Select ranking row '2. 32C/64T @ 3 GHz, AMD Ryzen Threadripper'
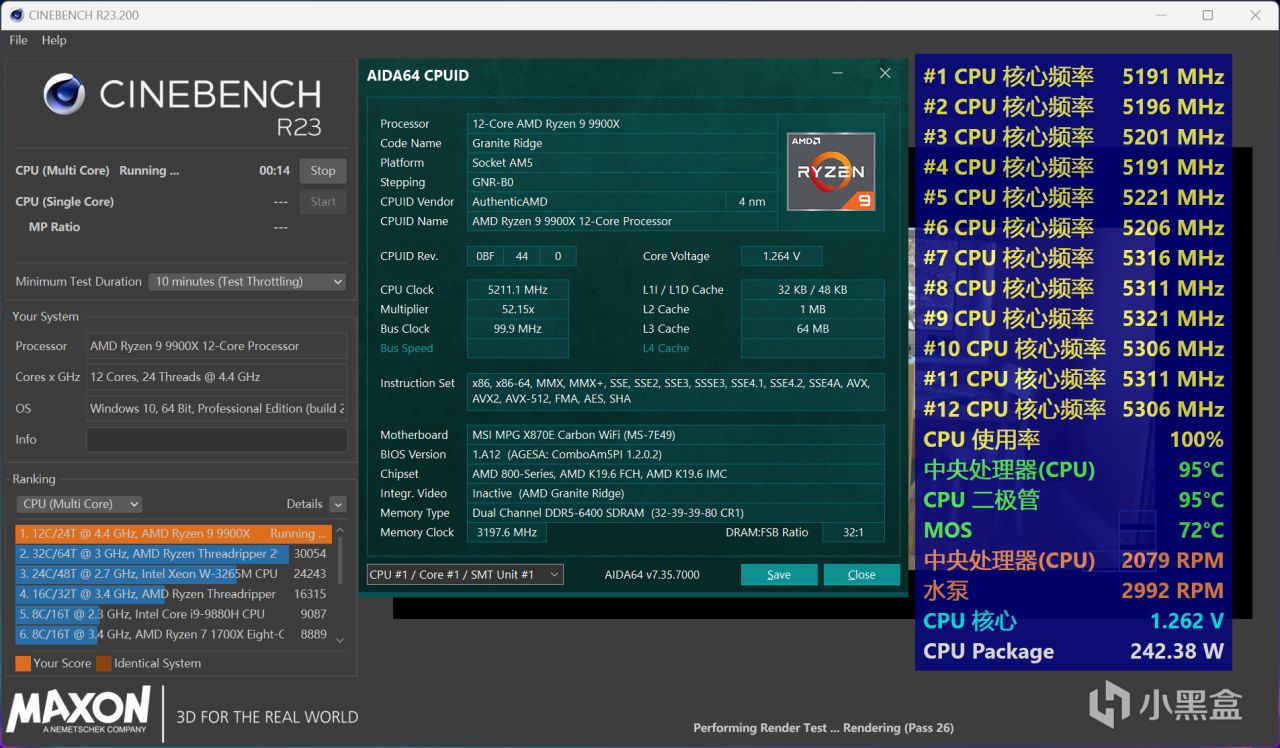 [174, 554]
